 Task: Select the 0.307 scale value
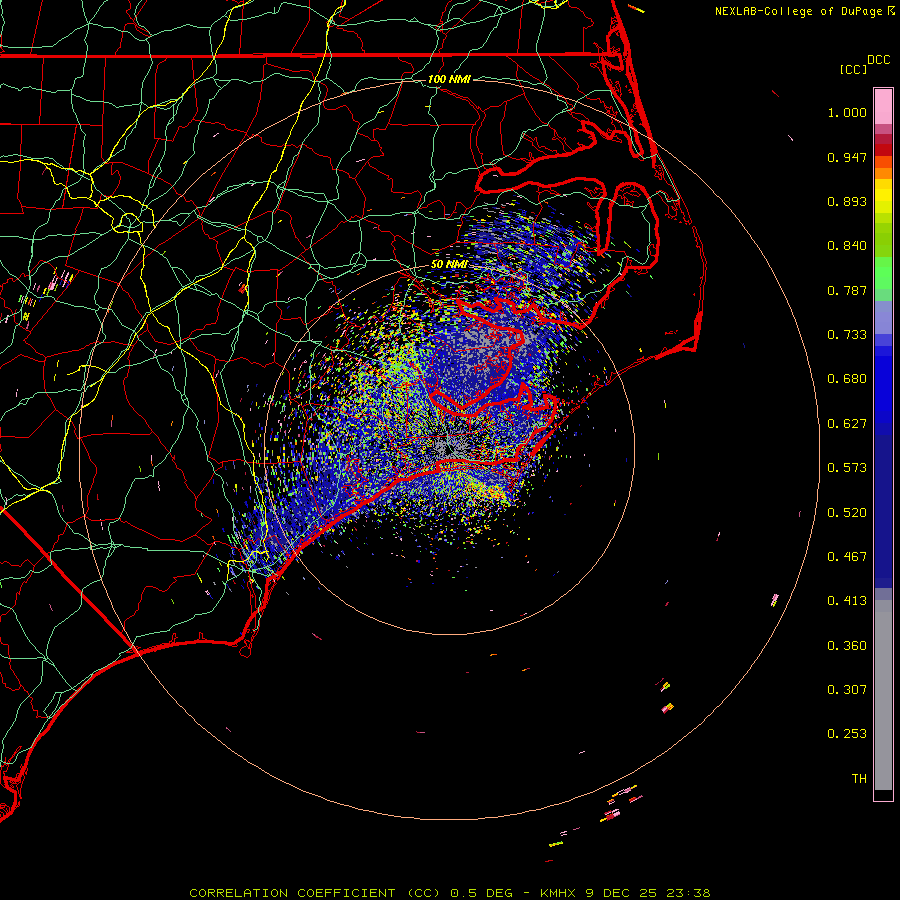tap(847, 690)
